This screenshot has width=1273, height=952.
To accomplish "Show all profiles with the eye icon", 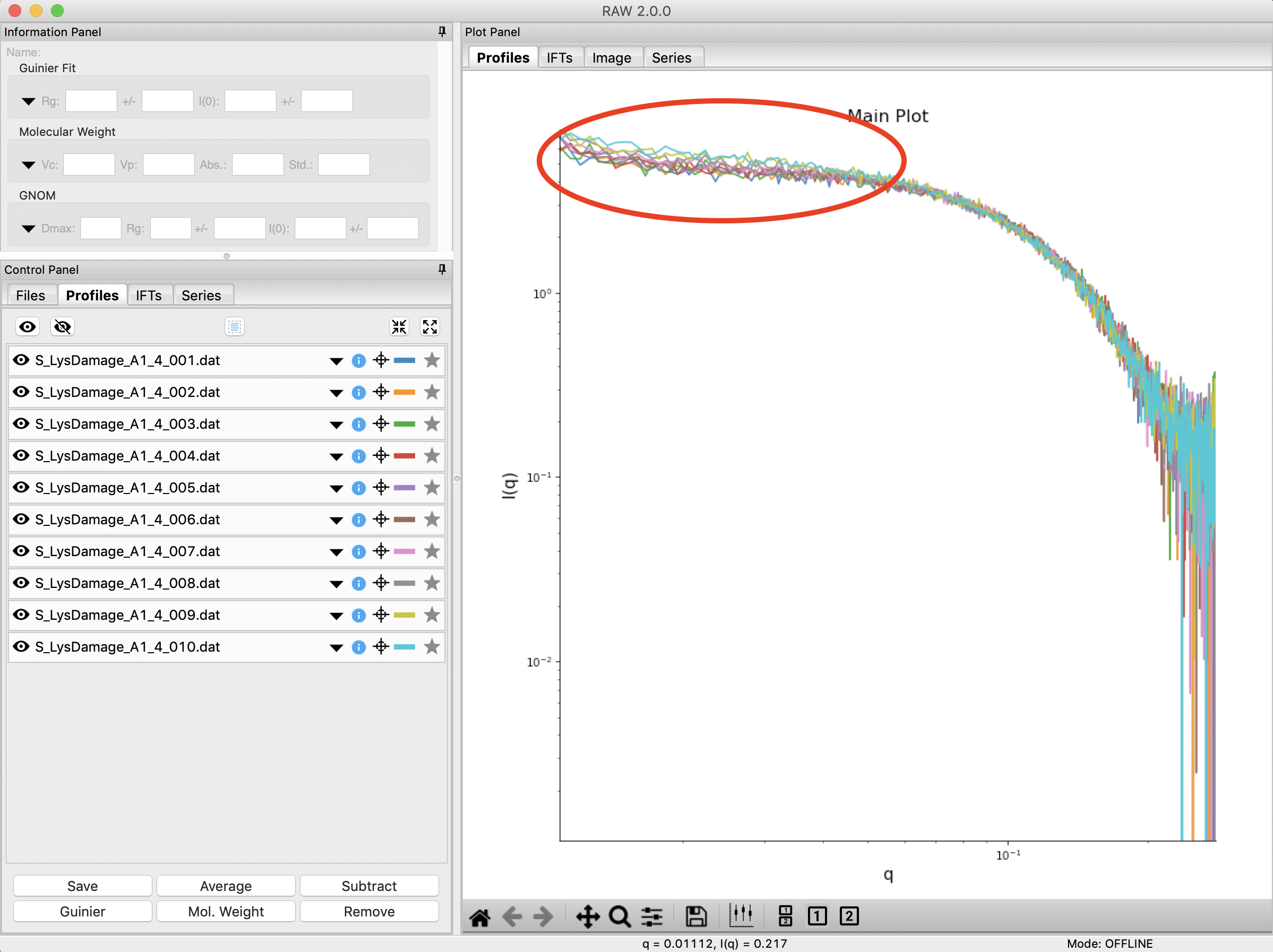I will point(28,327).
